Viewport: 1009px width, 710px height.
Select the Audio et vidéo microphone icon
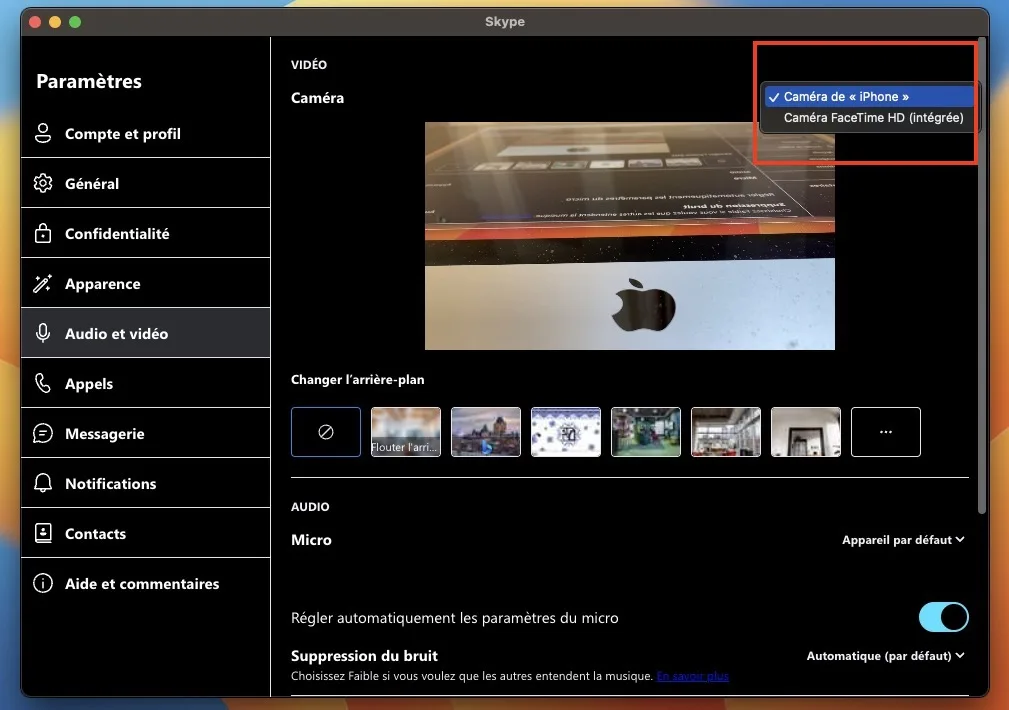point(42,333)
